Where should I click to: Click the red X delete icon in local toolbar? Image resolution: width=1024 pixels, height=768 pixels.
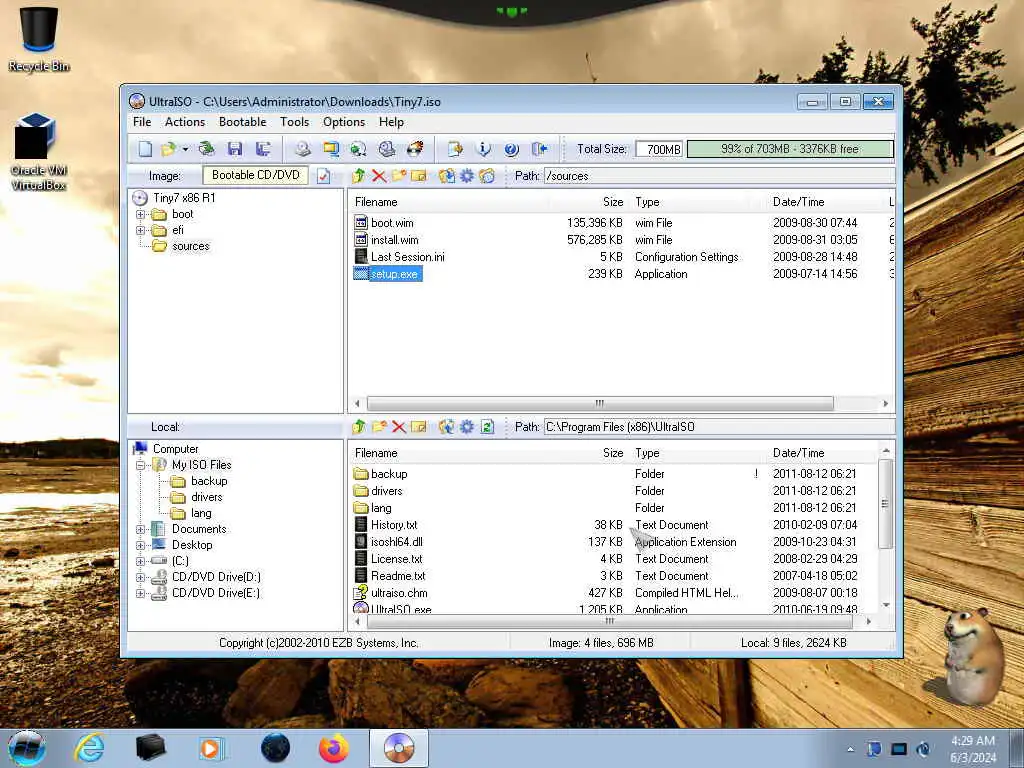coord(399,427)
